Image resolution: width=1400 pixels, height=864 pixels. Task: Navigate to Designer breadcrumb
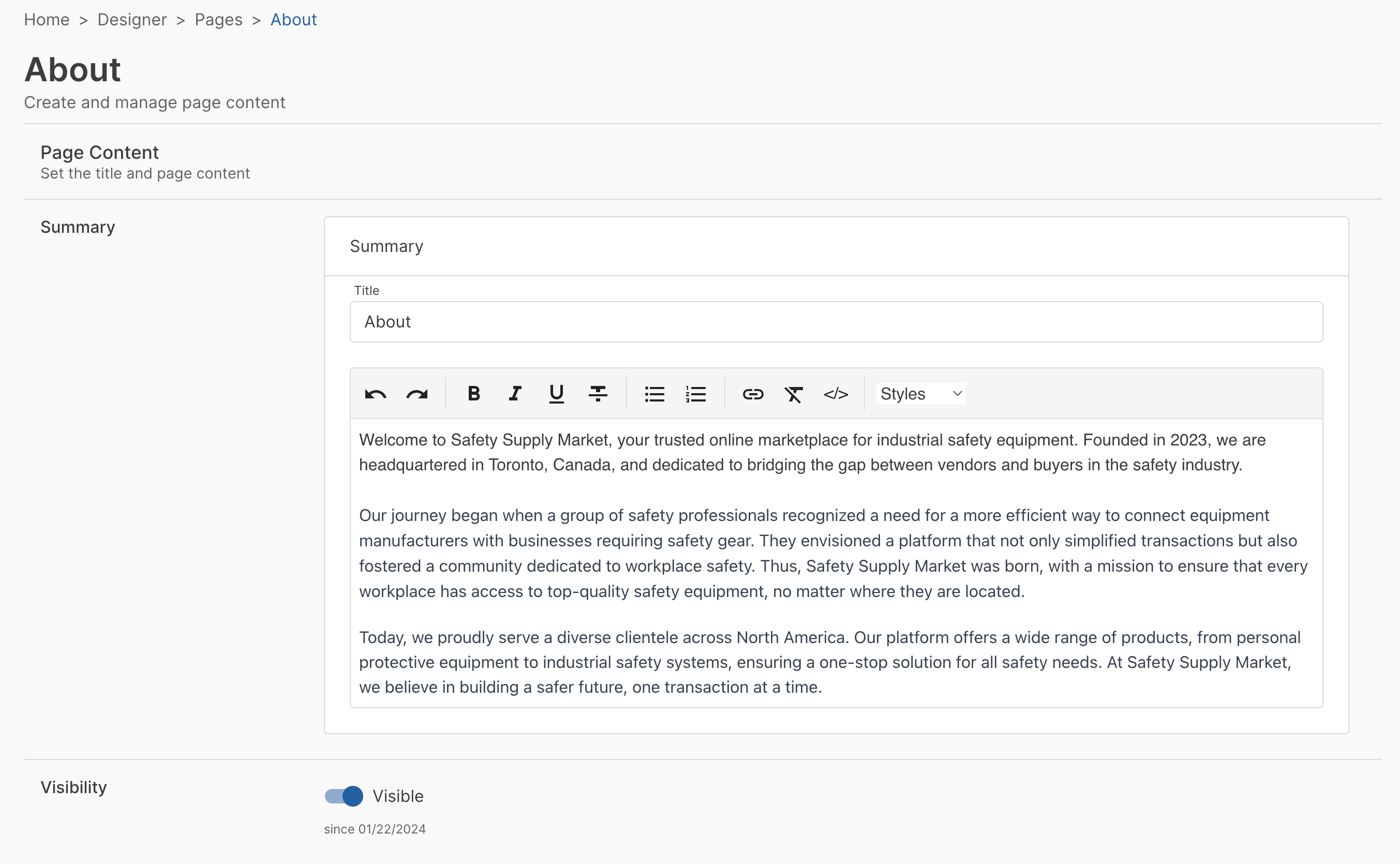coord(132,20)
